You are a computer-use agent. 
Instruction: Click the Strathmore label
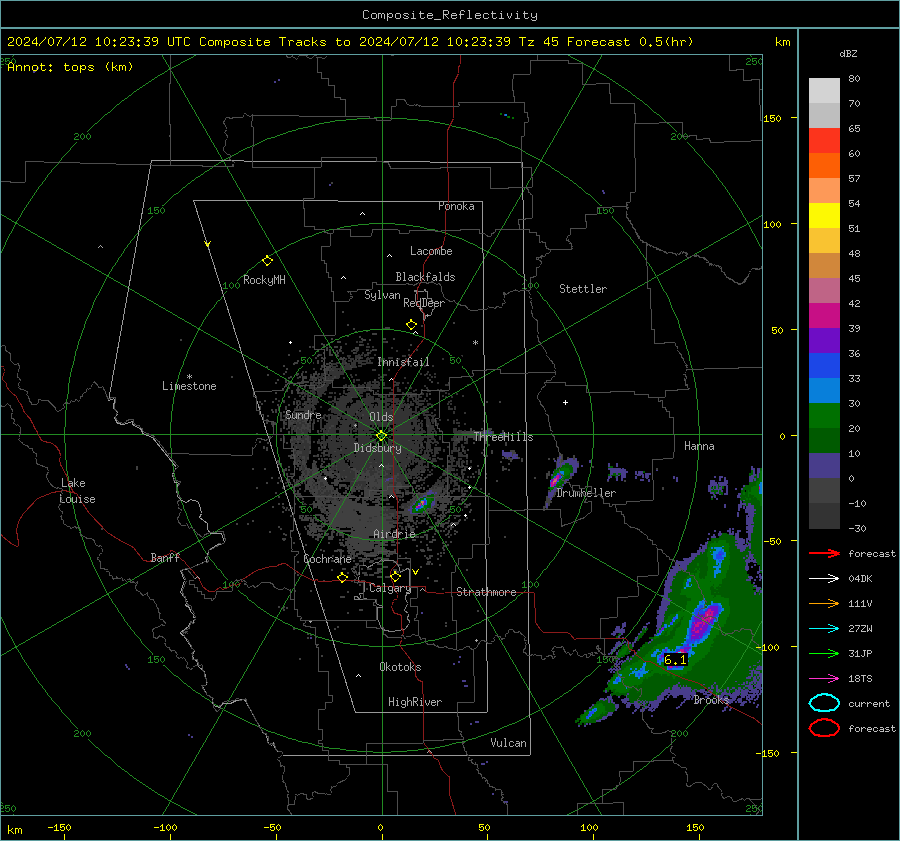tap(486, 592)
